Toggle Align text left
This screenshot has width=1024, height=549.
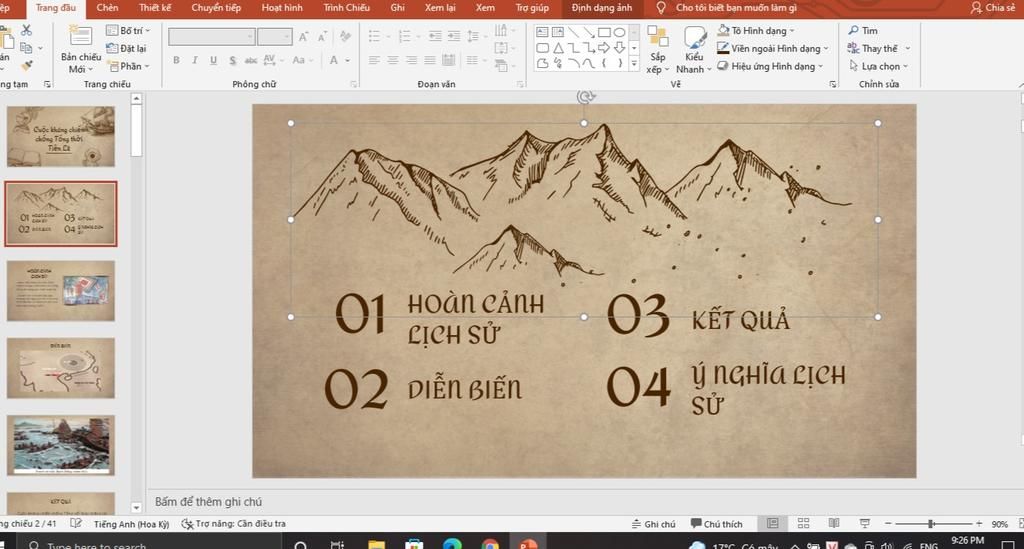374,60
